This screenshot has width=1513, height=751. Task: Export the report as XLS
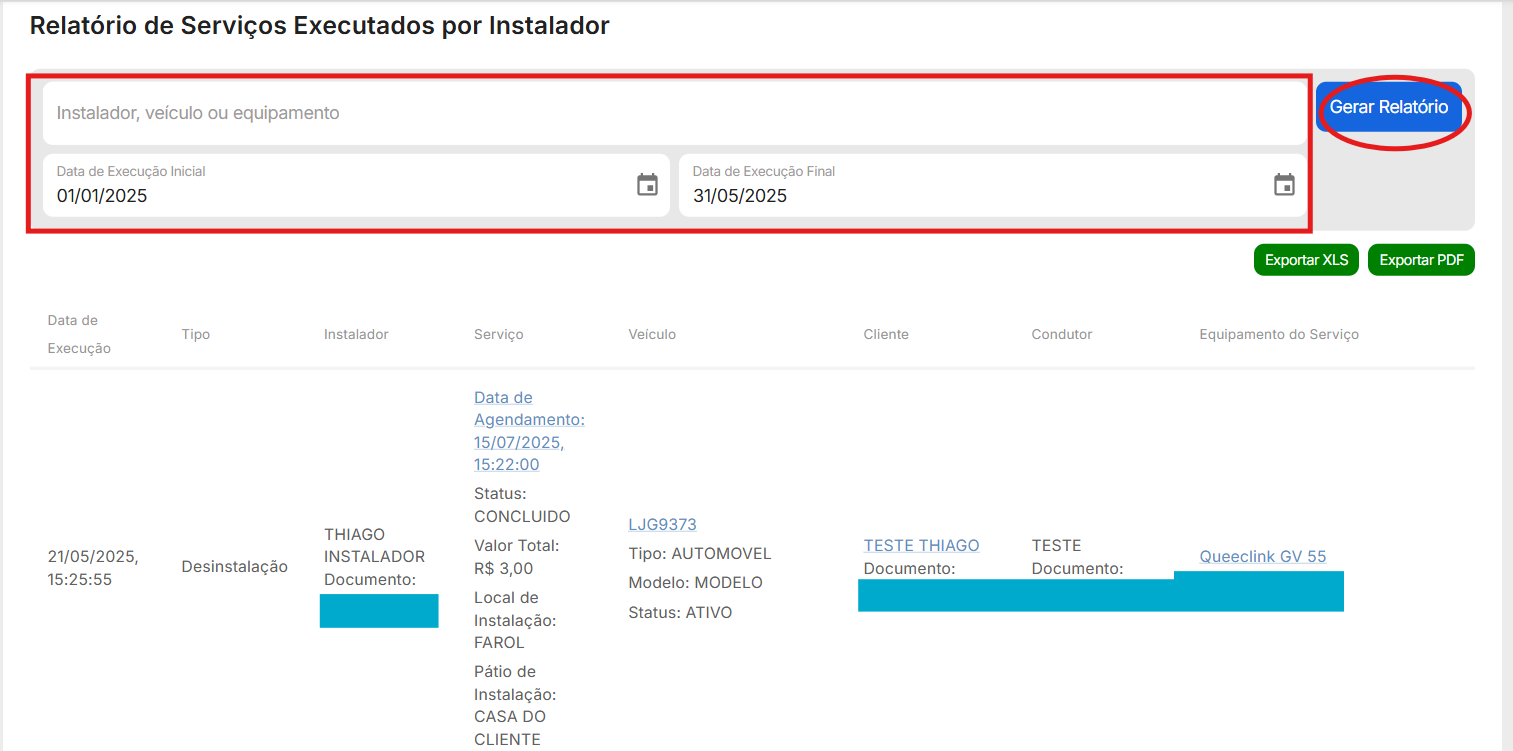(1306, 259)
